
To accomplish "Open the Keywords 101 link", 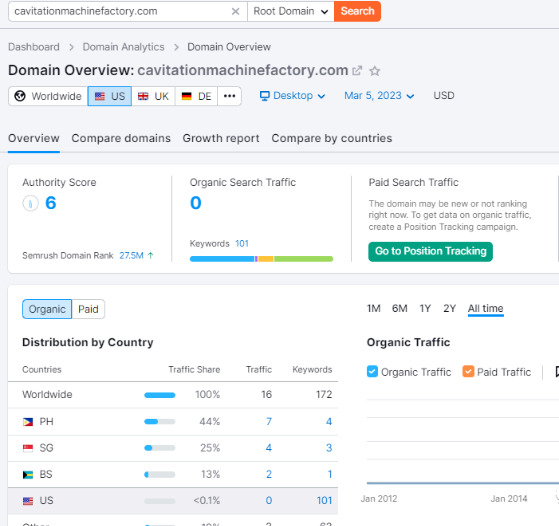I will (242, 244).
